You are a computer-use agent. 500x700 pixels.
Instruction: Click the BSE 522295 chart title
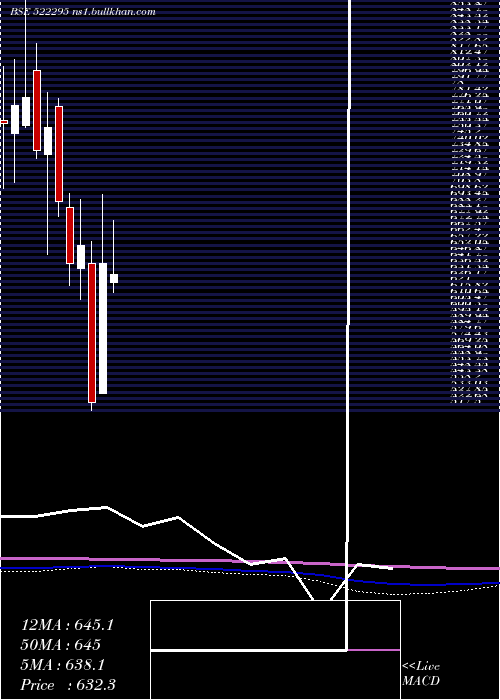[83, 12]
